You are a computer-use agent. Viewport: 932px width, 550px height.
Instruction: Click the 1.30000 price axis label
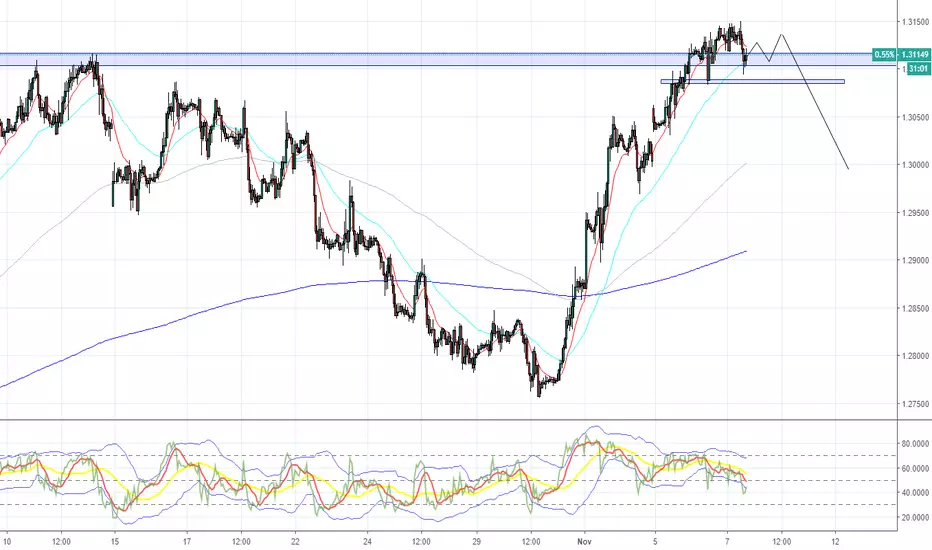click(915, 165)
